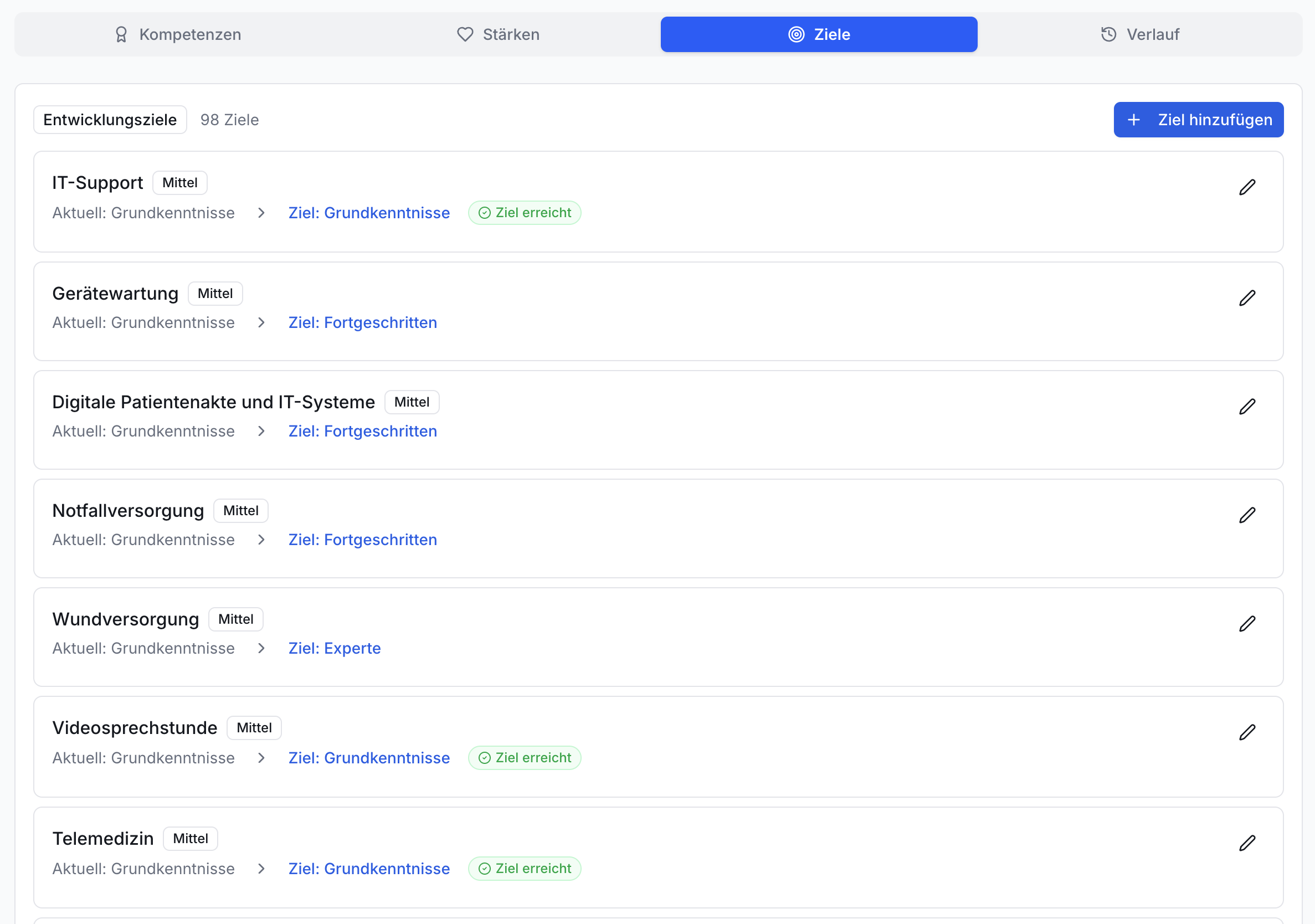
Task: Click Videosprechstunde's Ziel erreicht badge
Action: pyautogui.click(x=525, y=758)
